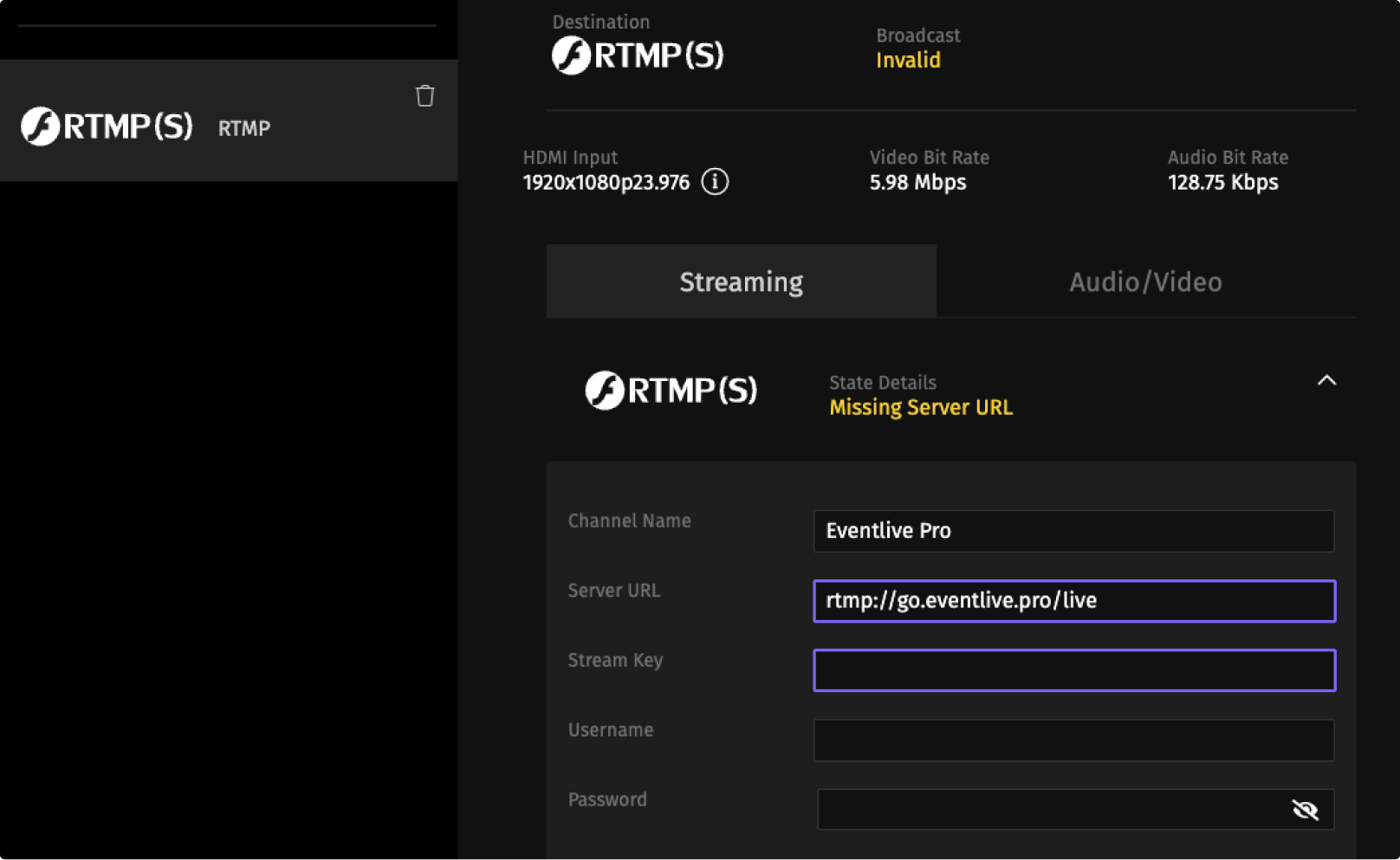Select the Streaming tab
Viewport: 1400px width, 860px height.
741,282
